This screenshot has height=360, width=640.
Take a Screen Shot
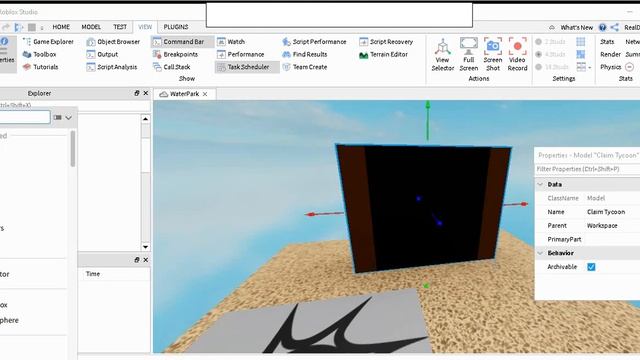pos(493,55)
